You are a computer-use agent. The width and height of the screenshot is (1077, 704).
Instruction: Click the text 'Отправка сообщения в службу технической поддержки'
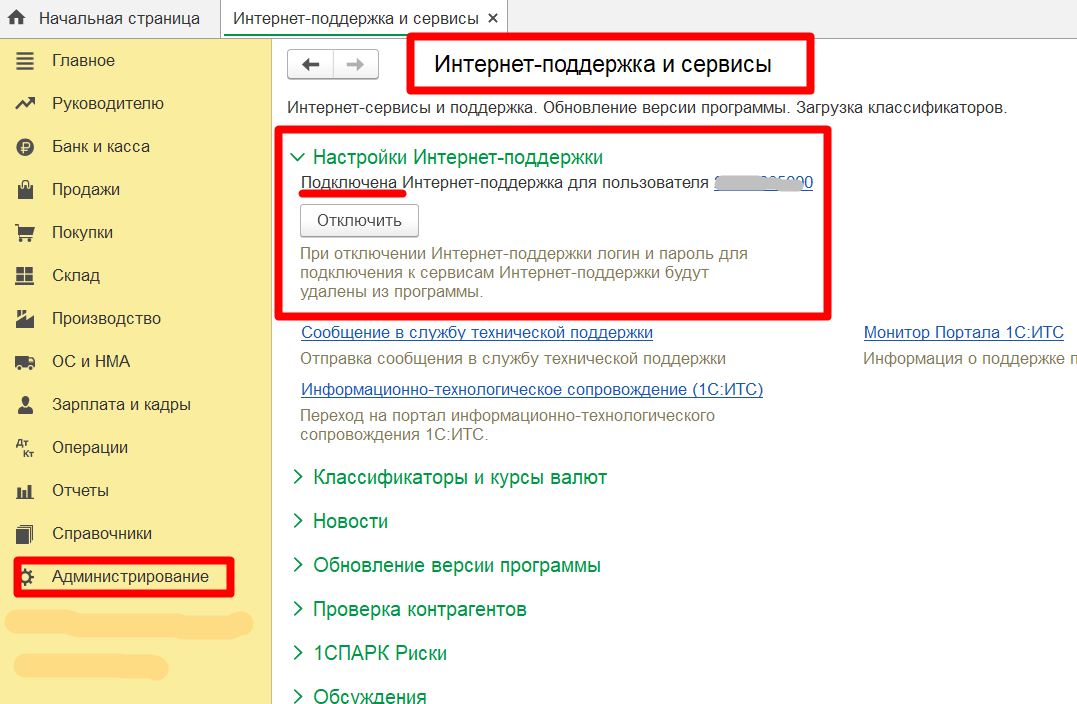(x=513, y=359)
